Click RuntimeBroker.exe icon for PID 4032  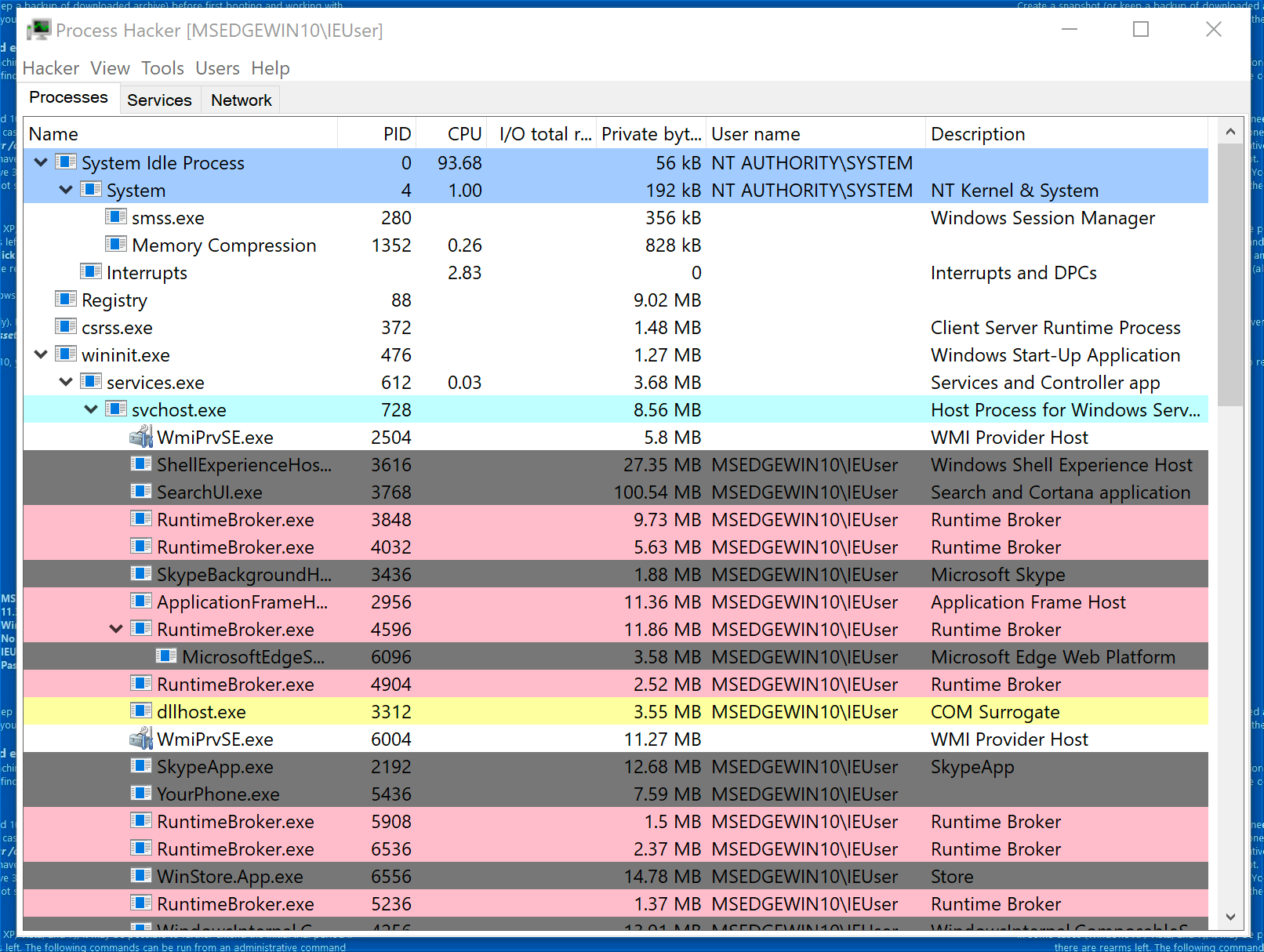point(141,546)
